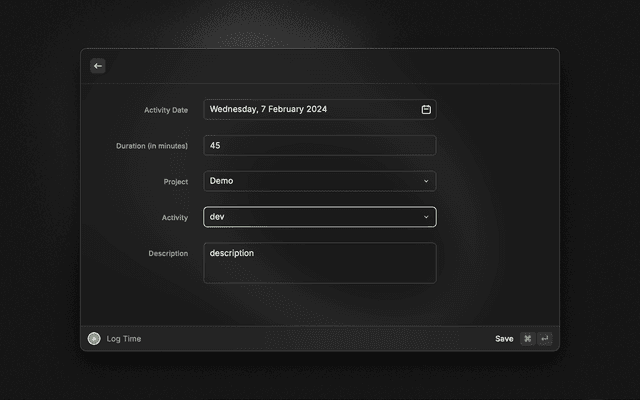Screen dimensions: 640x400
Task: Click the Activity Date label
Action: [165, 110]
